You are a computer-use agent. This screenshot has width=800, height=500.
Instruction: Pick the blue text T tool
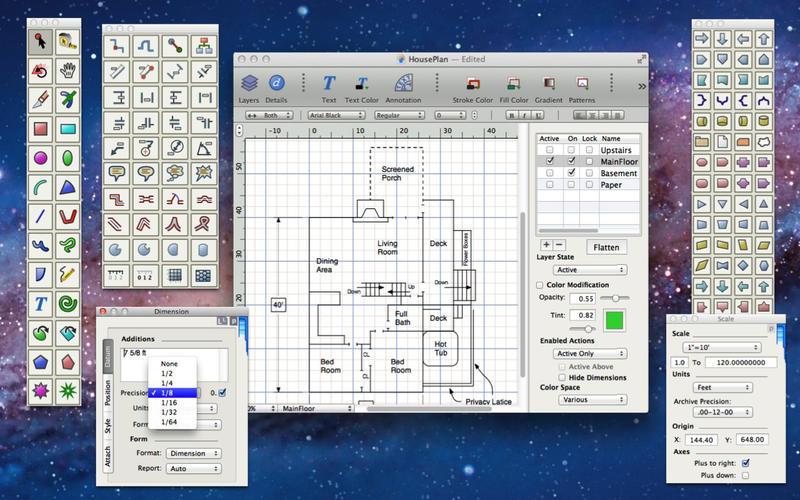point(40,304)
